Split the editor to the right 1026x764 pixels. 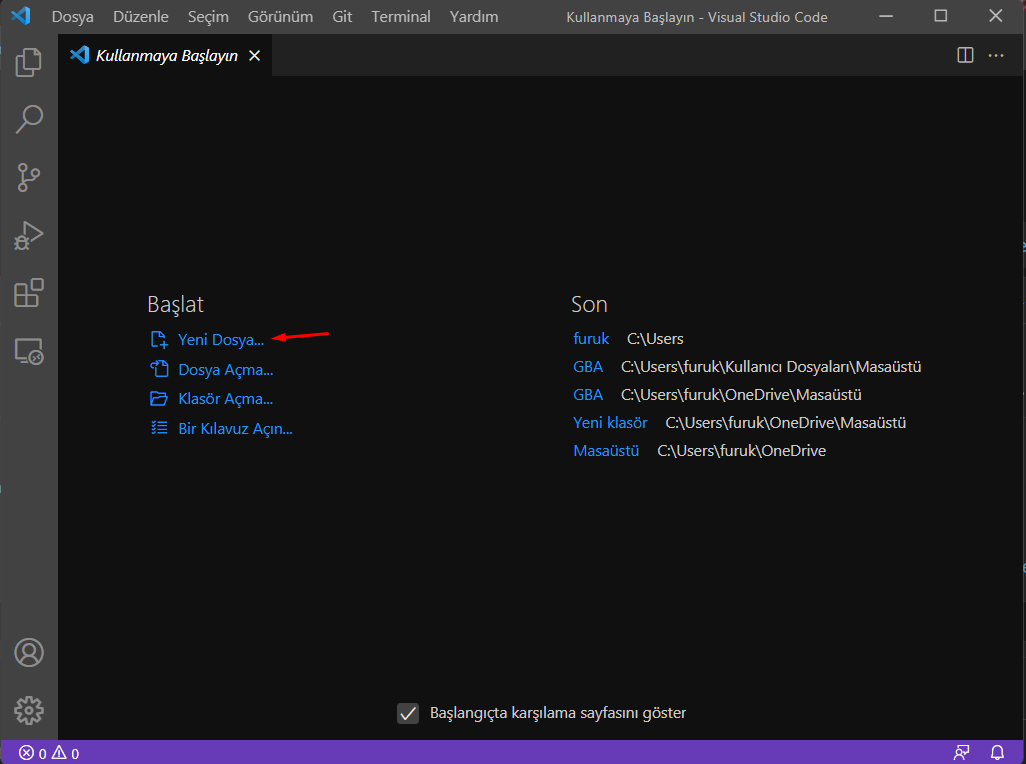pyautogui.click(x=965, y=55)
